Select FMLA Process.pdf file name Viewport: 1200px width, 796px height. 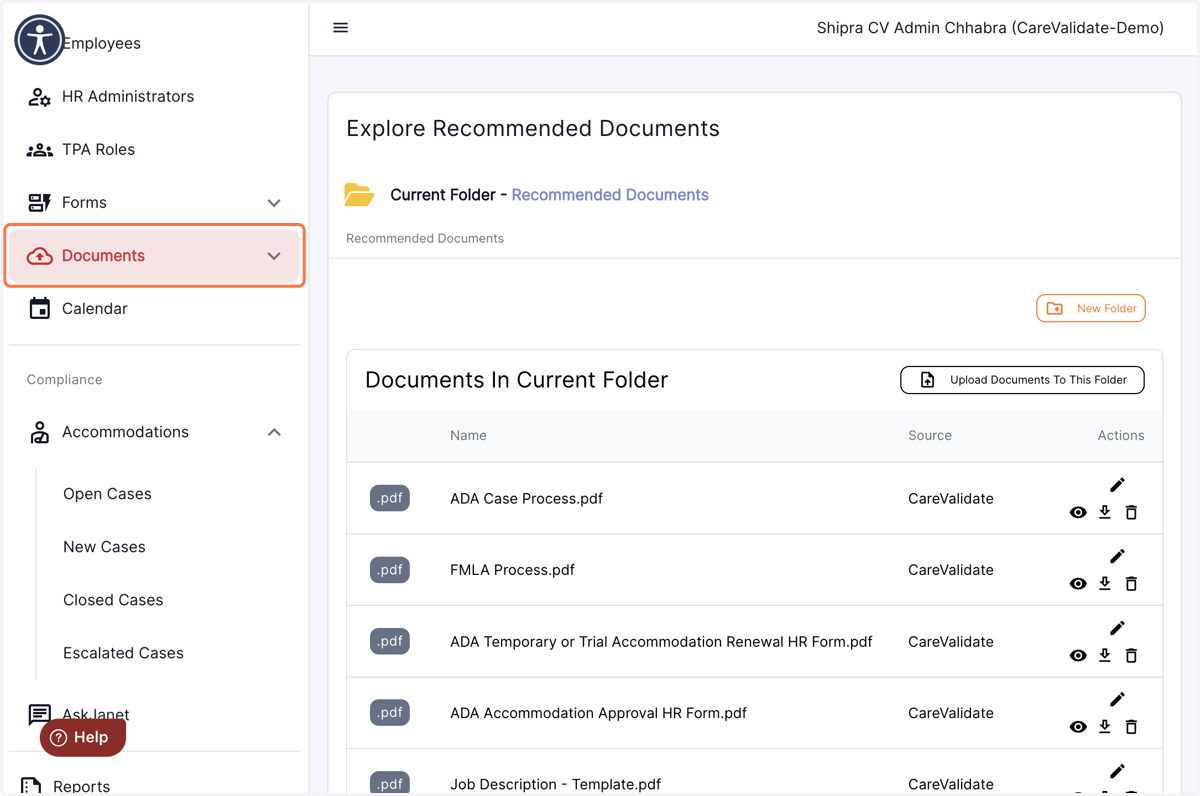tap(512, 570)
